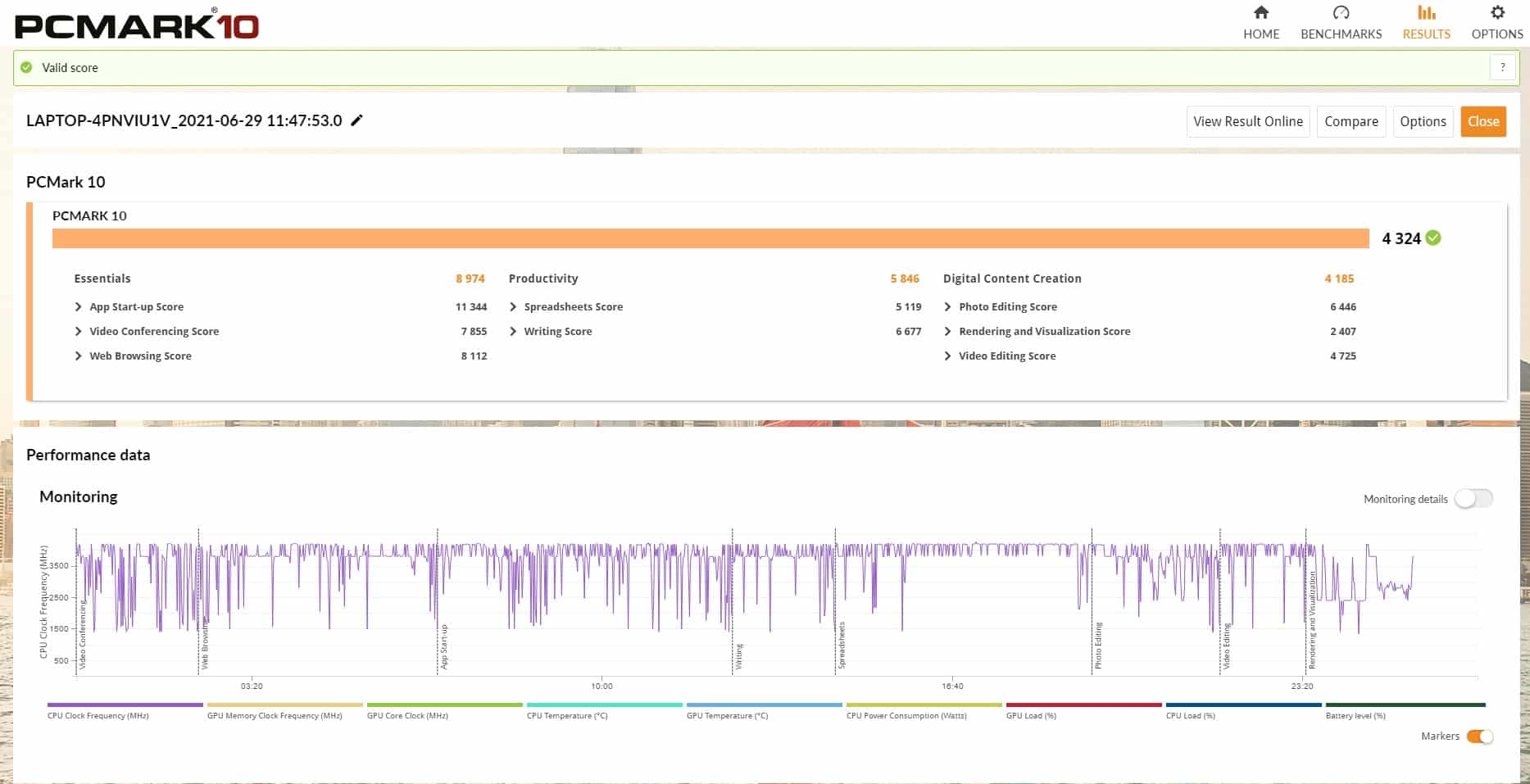Click the Compare button

tap(1351, 121)
